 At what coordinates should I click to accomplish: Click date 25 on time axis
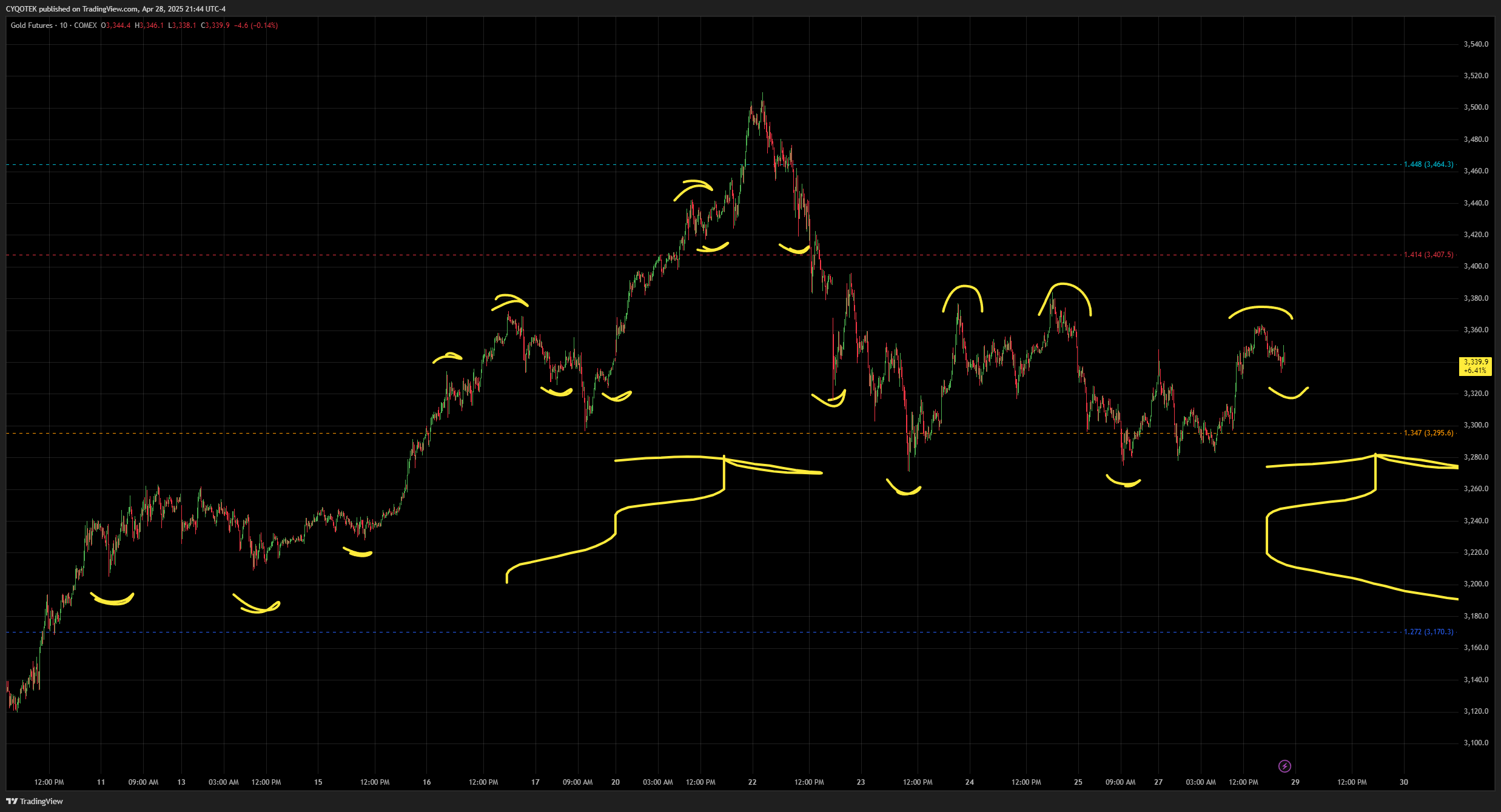(x=1078, y=782)
